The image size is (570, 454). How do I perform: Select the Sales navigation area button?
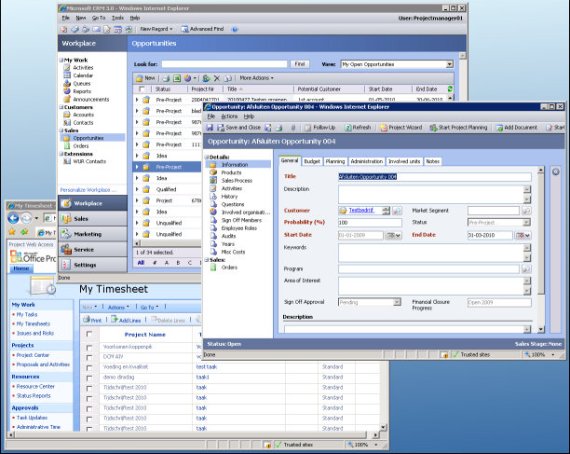(x=93, y=219)
